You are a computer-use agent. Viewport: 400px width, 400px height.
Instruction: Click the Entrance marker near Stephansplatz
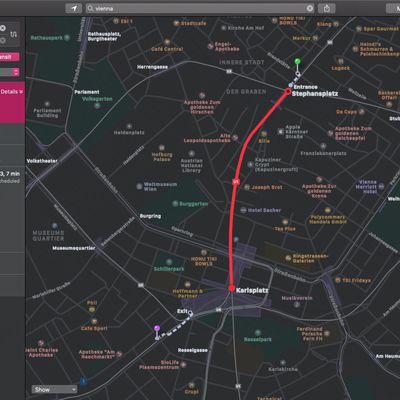291,86
